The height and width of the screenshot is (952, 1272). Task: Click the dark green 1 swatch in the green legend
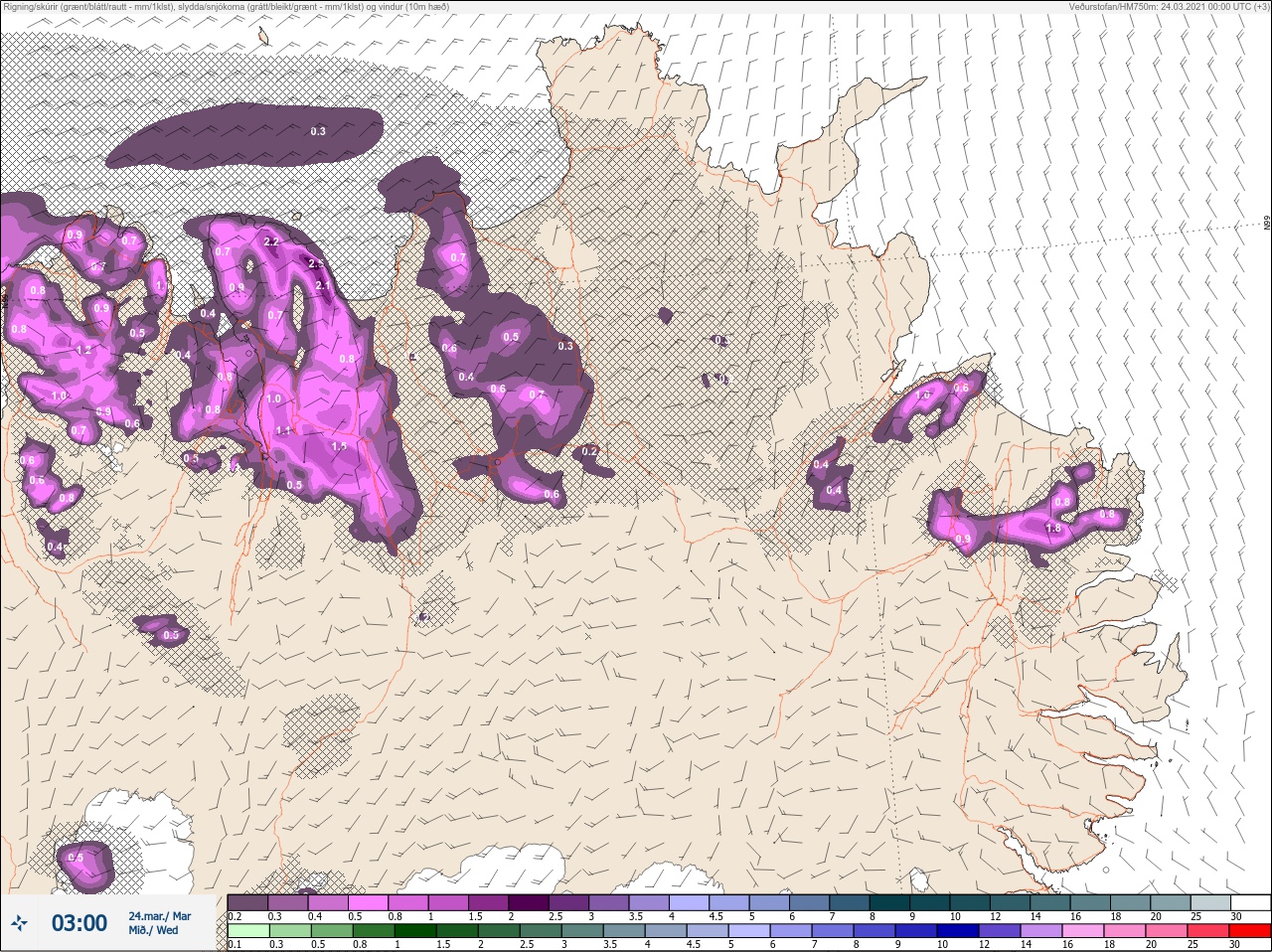415,931
